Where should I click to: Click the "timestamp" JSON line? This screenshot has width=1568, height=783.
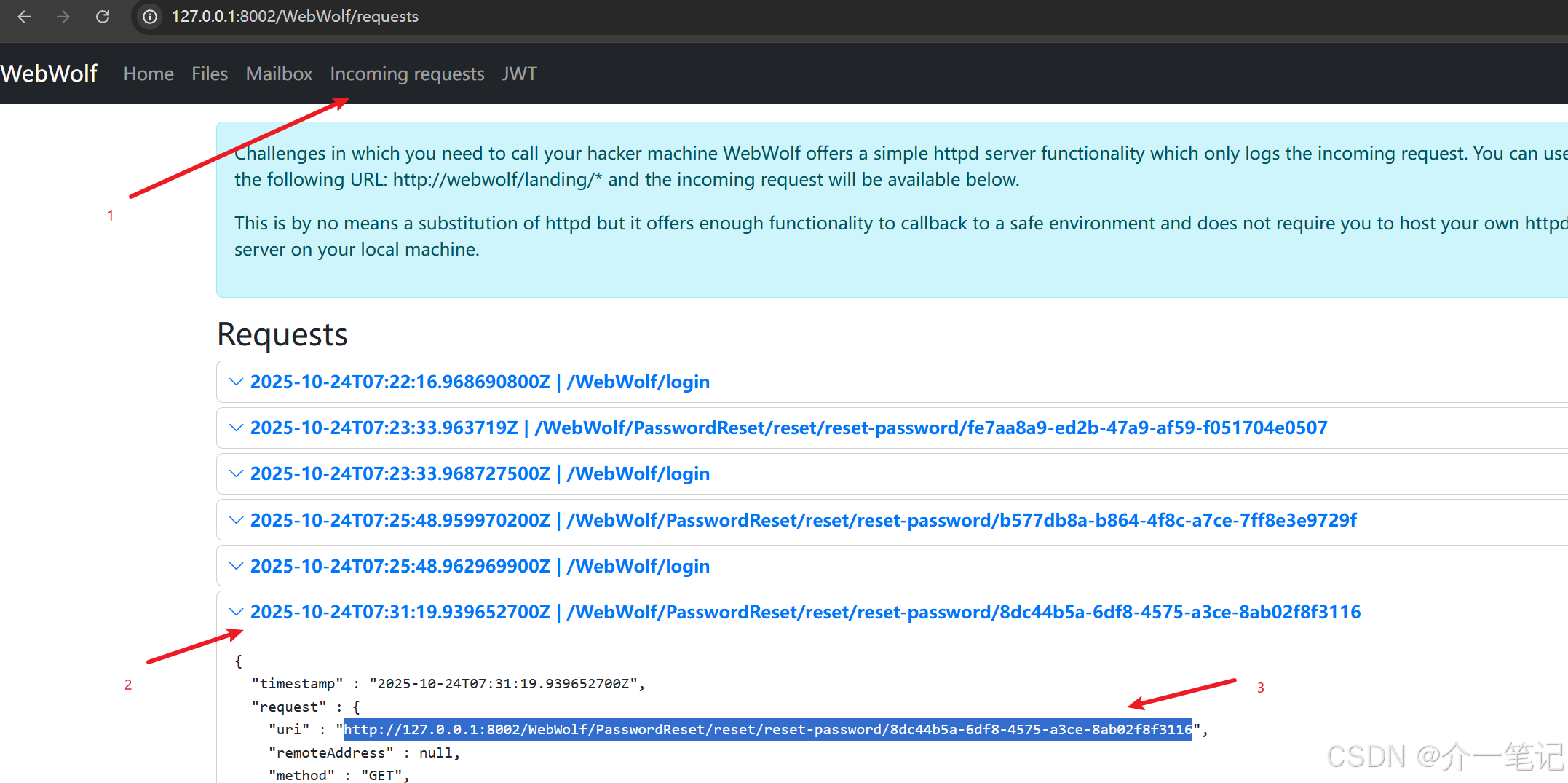(x=448, y=683)
